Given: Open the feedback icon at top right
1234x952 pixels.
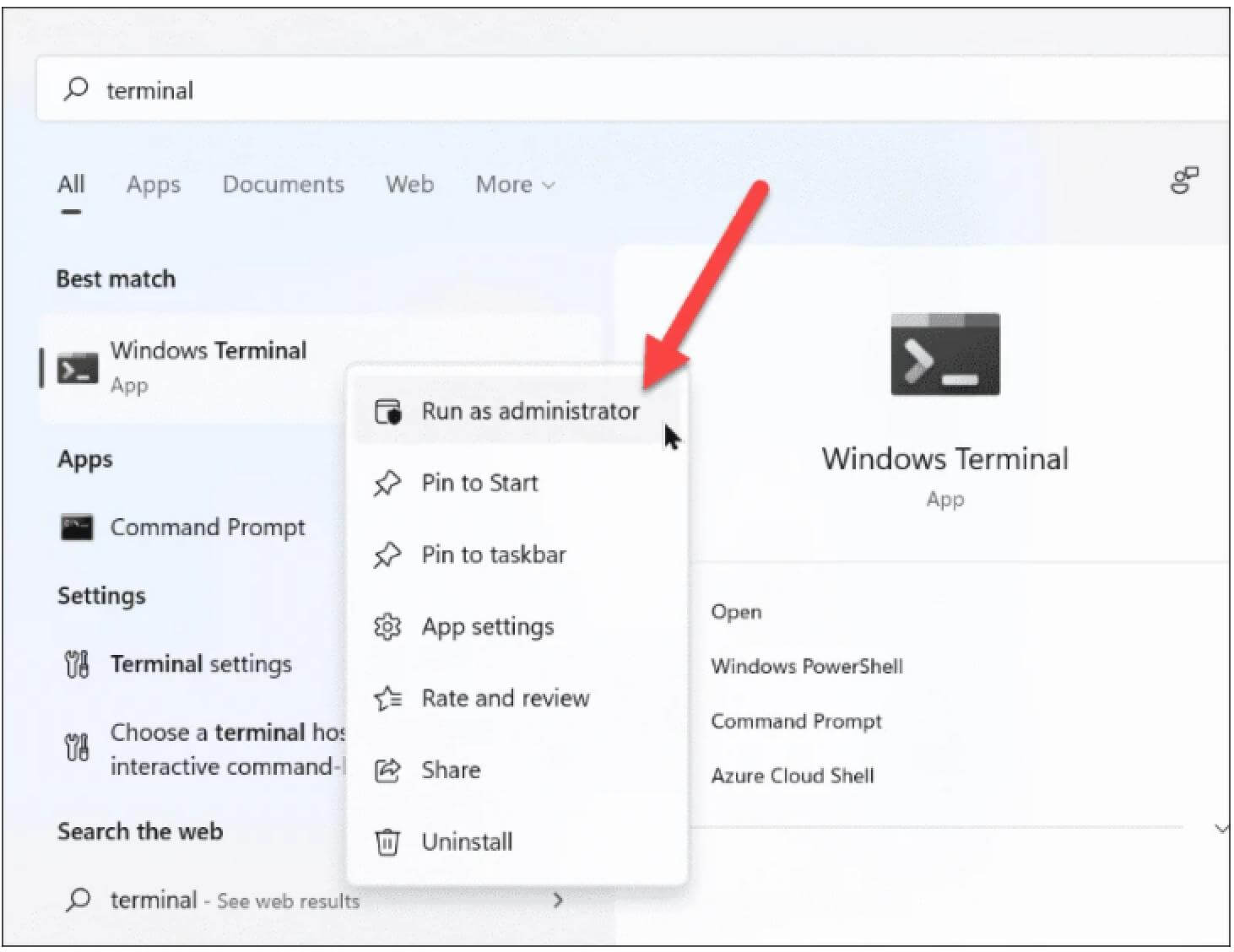Looking at the screenshot, I should coord(1183,181).
